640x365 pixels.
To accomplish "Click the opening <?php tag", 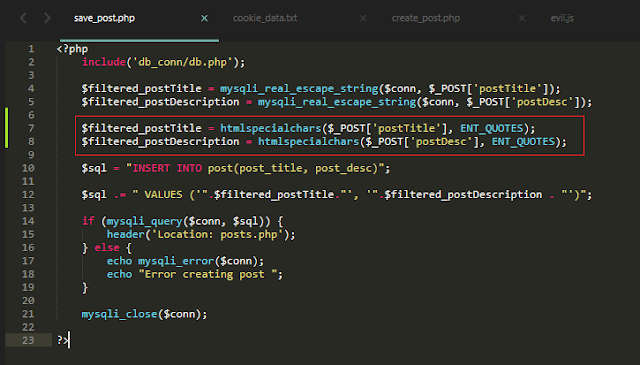I will (x=72, y=49).
